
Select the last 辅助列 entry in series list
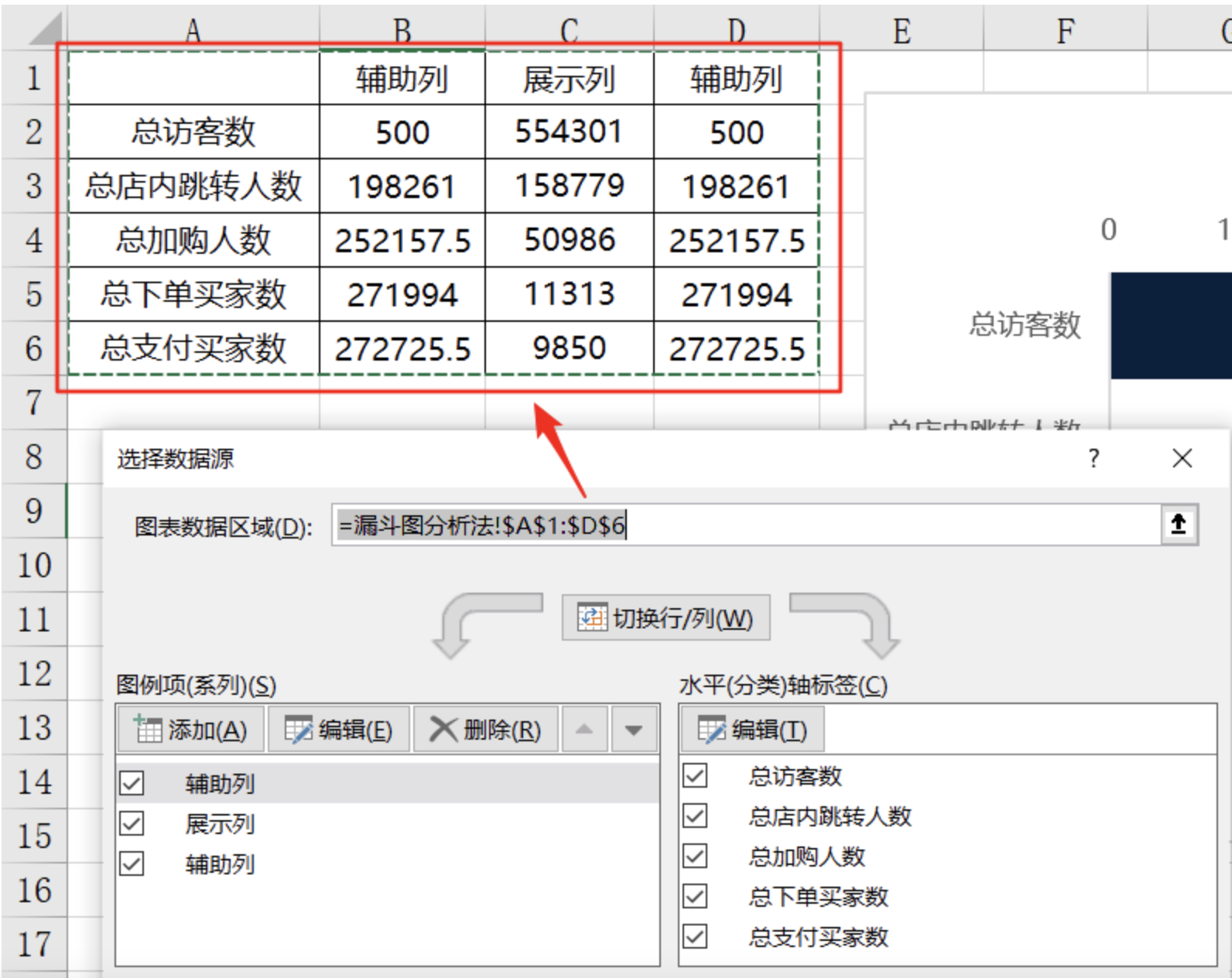tap(220, 864)
